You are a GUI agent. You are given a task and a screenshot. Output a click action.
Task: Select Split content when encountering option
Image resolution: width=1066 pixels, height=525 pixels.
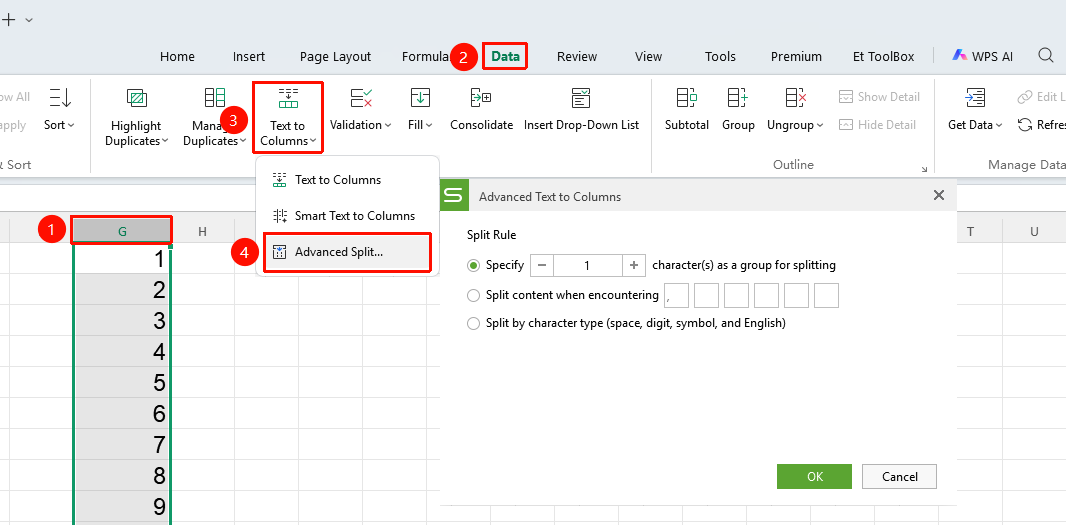point(473,295)
